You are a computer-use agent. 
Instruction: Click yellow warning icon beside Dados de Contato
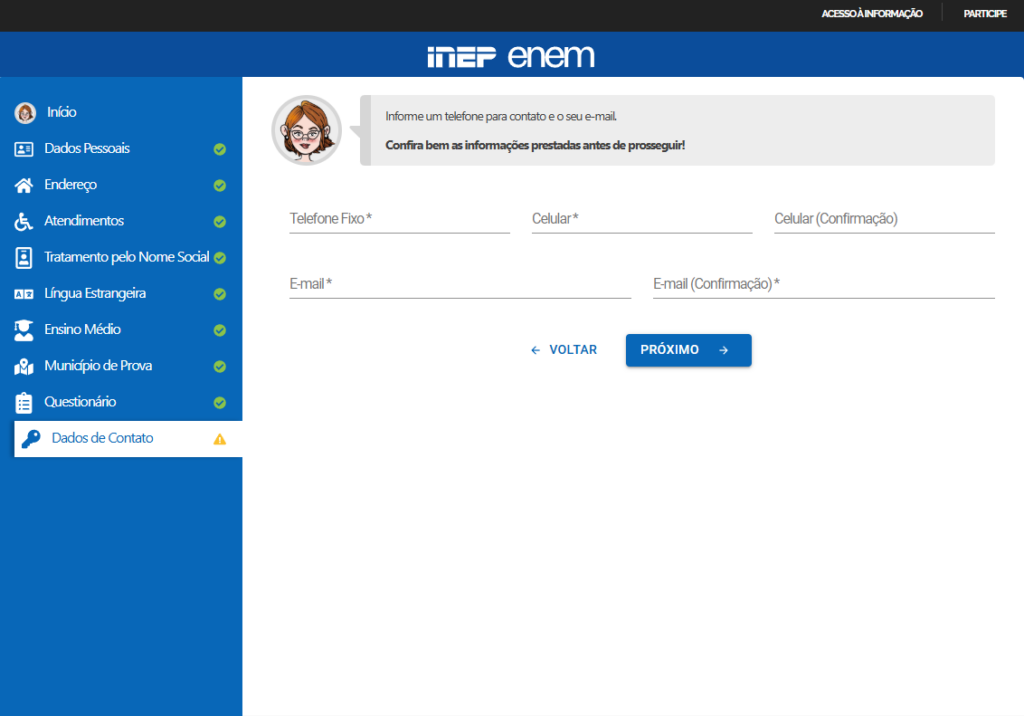(220, 439)
